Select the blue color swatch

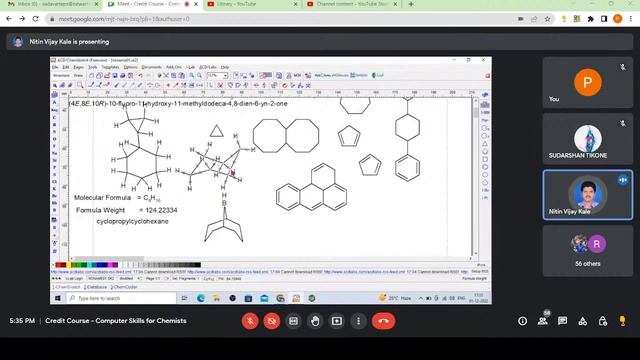click(100, 265)
